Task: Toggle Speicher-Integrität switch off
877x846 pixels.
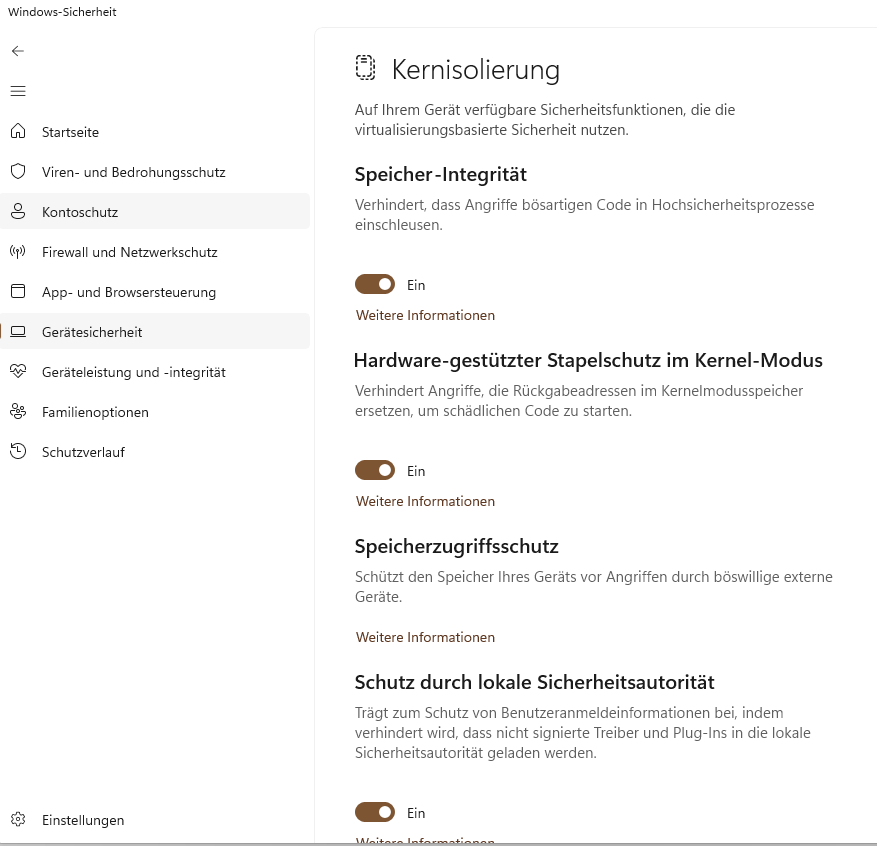Action: [375, 285]
